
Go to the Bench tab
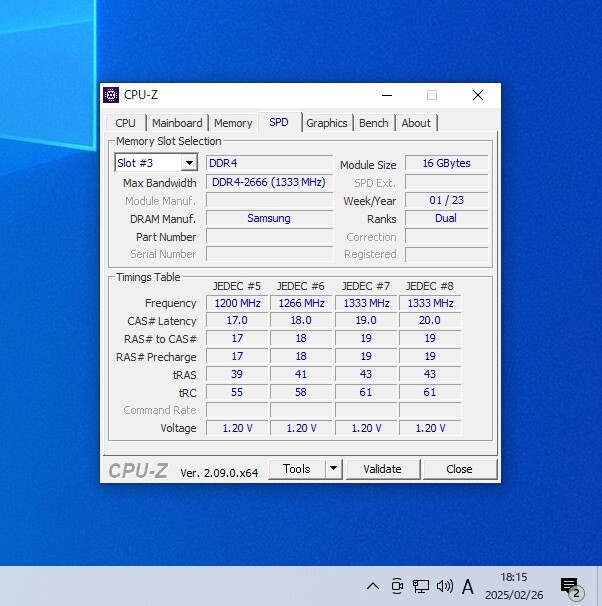pos(374,123)
